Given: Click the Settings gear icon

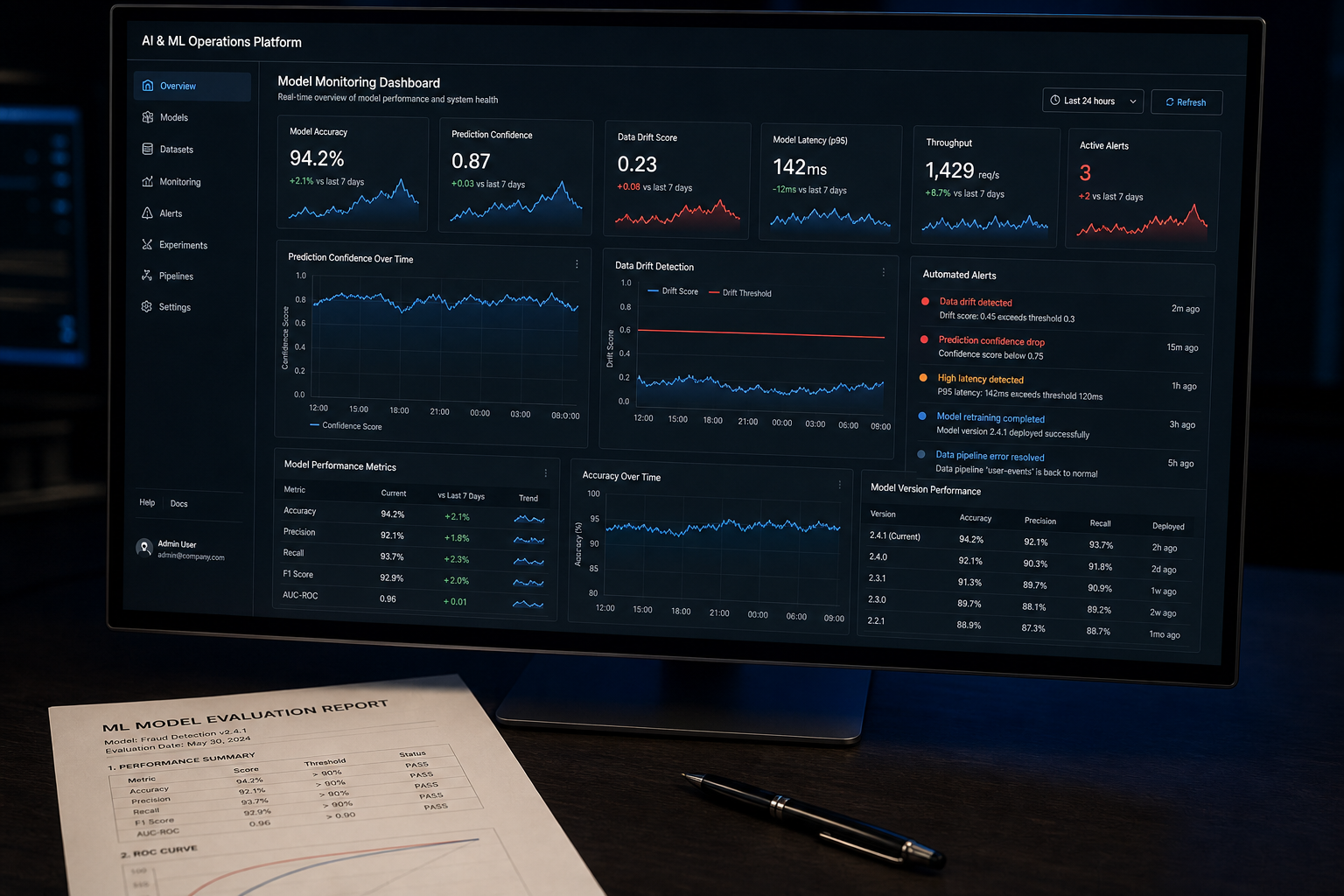Looking at the screenshot, I should pos(146,306).
